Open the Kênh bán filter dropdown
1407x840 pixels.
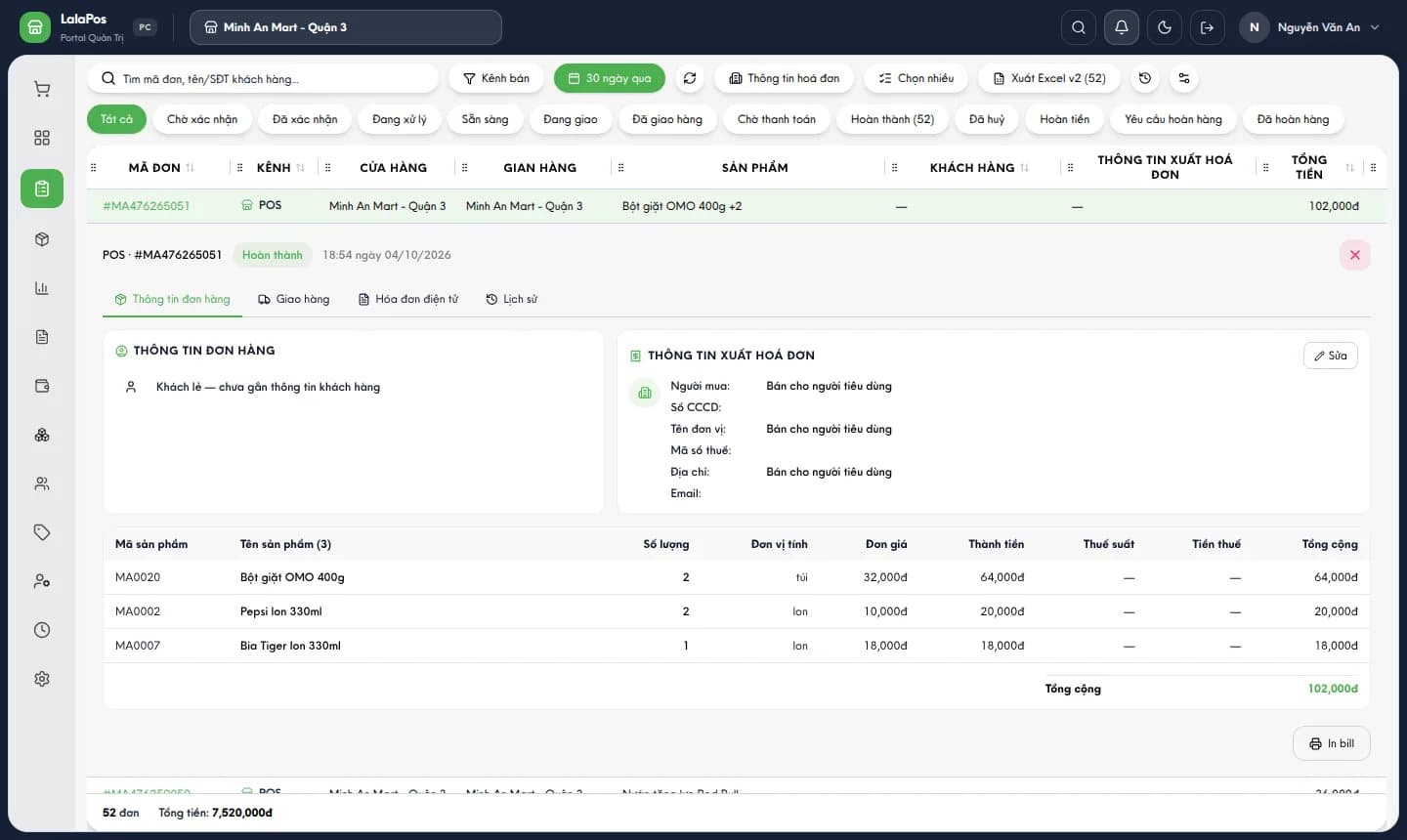tap(496, 78)
